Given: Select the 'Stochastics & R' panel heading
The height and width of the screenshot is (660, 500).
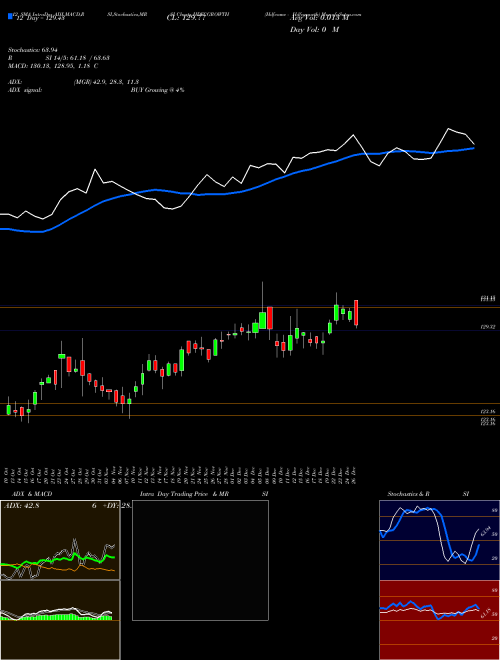Looking at the screenshot, I should click(x=408, y=494).
